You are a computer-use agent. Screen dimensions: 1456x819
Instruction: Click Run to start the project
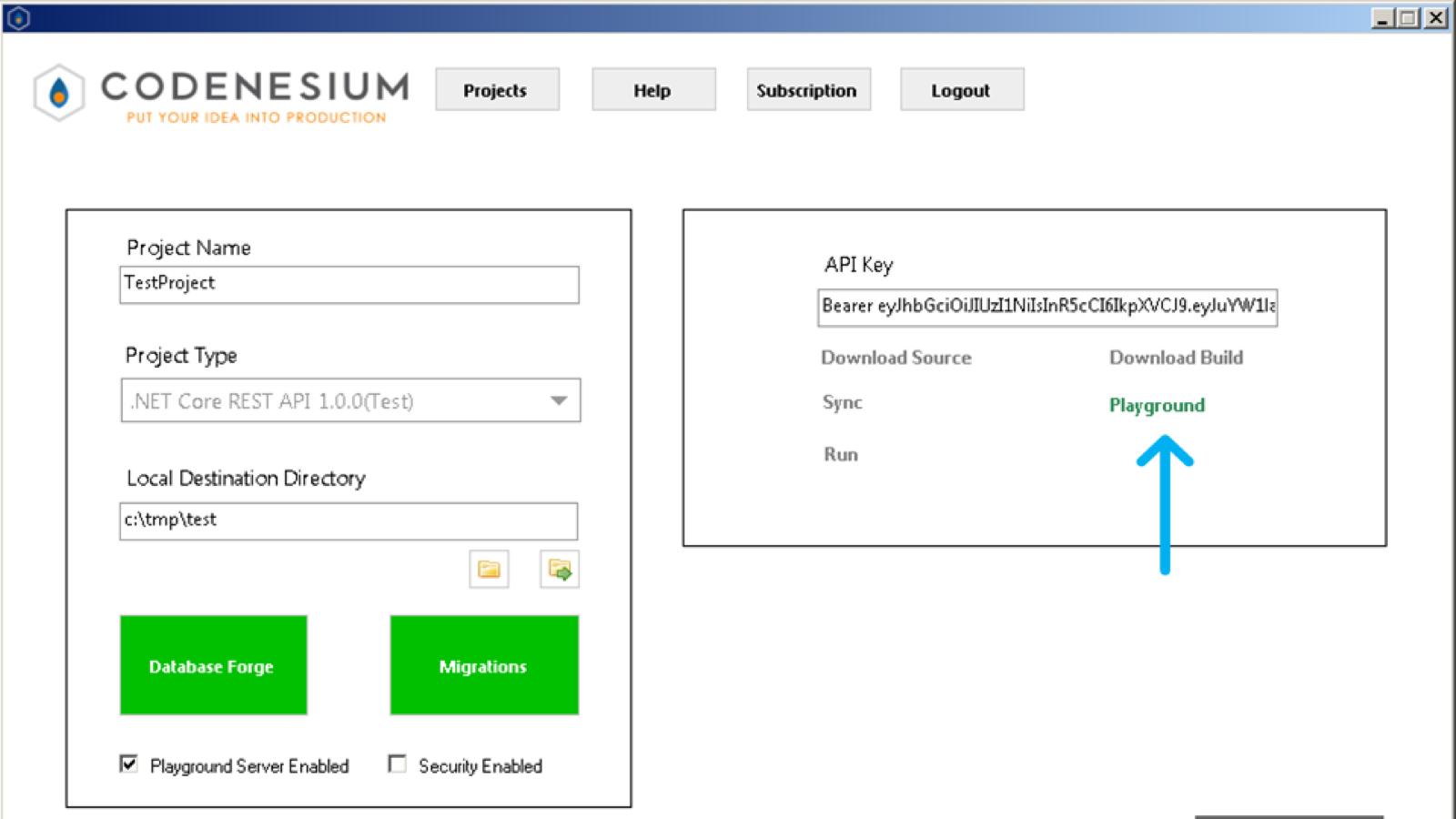pyautogui.click(x=839, y=453)
